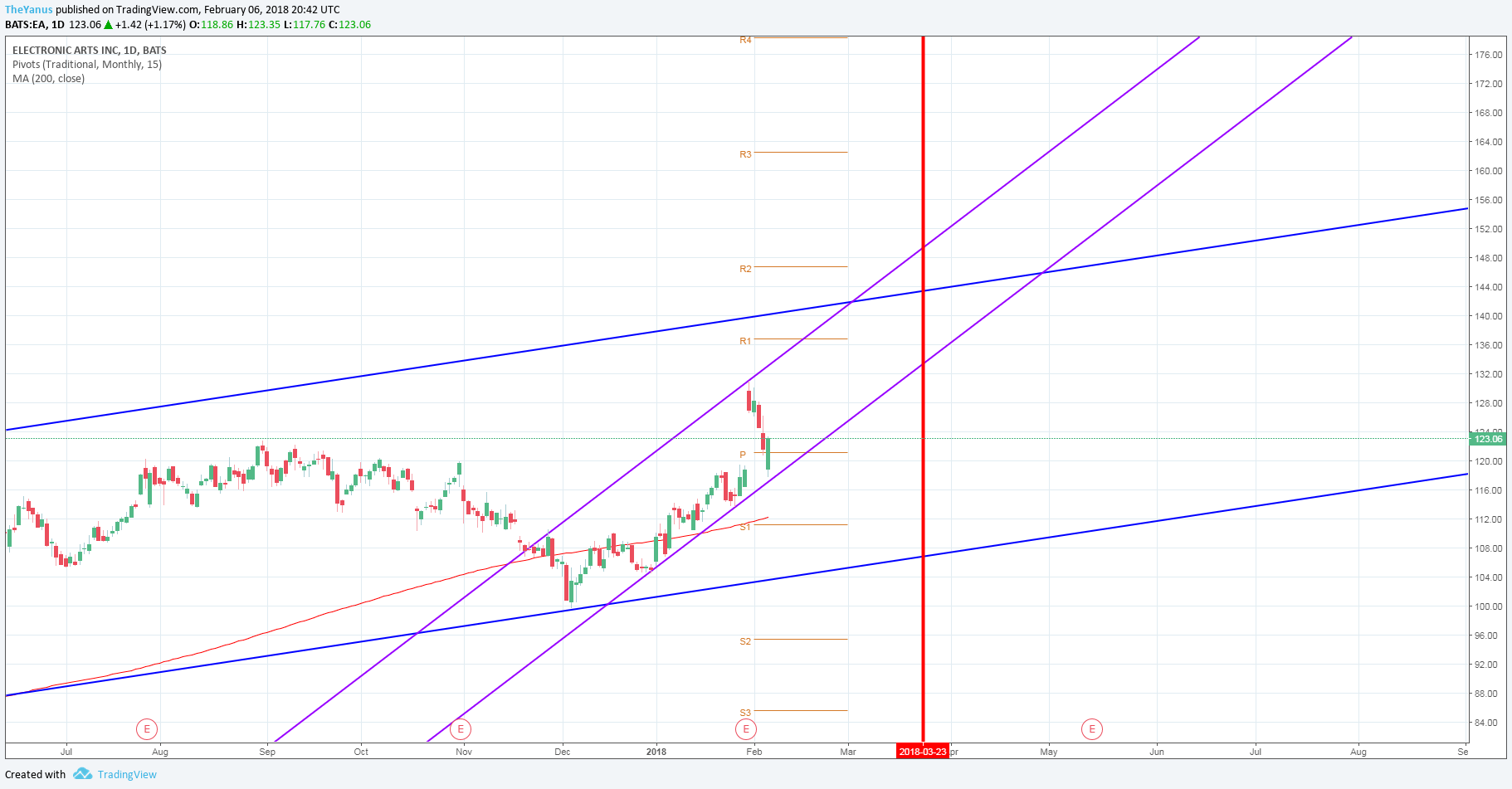Click the Dec label on time axis

(x=563, y=752)
